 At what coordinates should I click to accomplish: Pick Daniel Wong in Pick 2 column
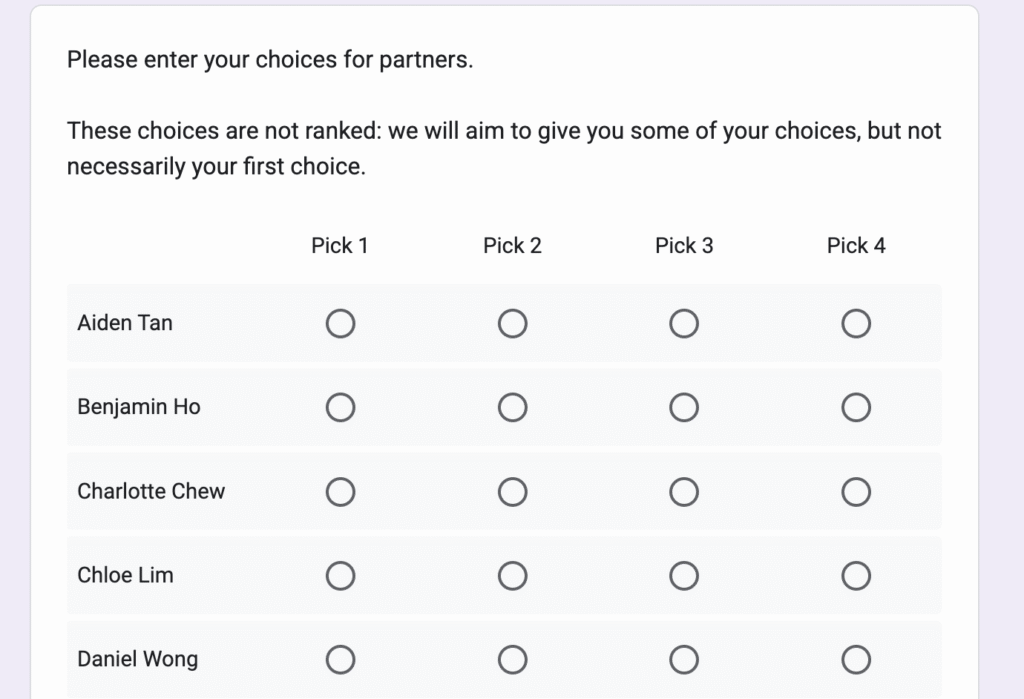[x=512, y=660]
